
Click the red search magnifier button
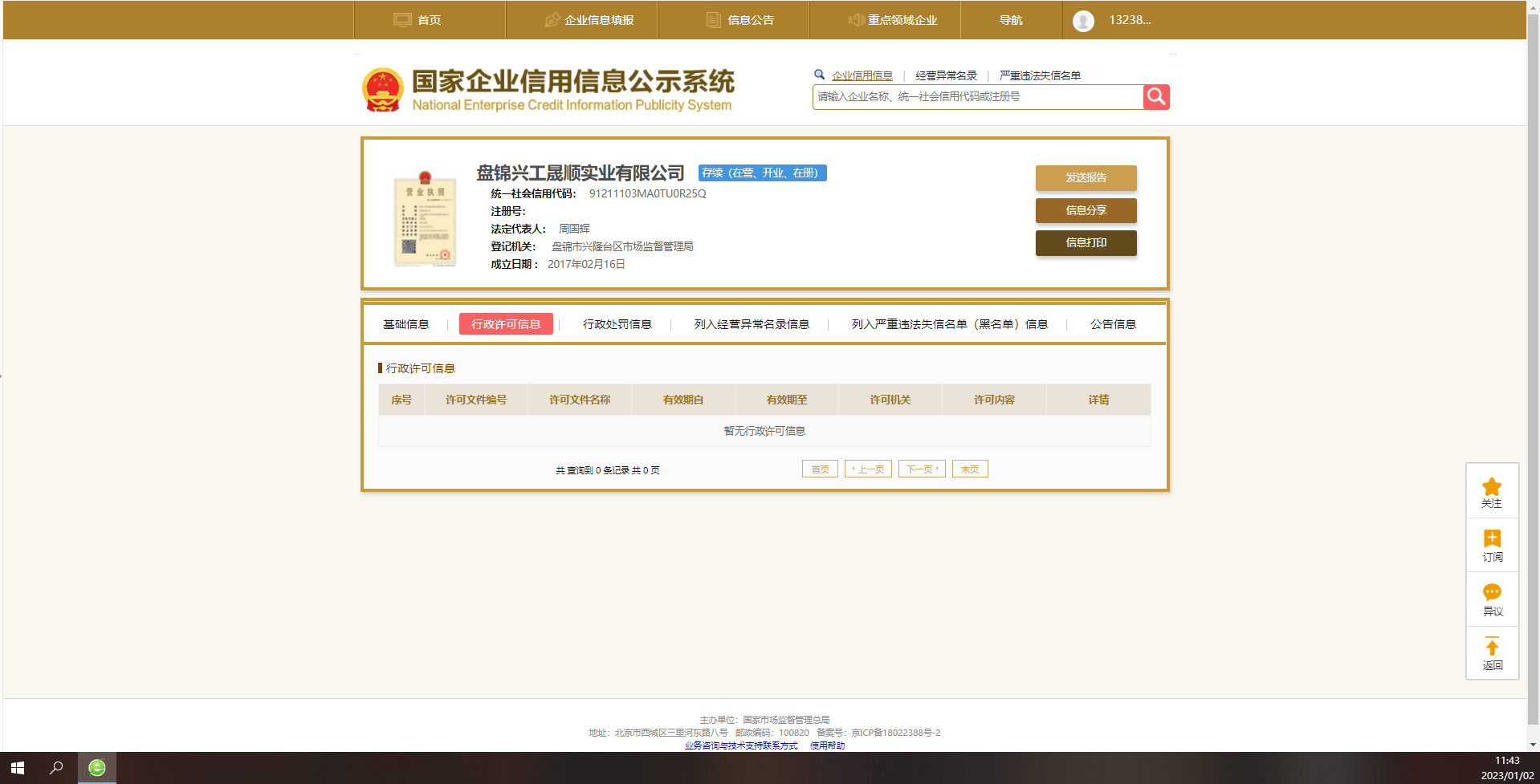click(x=1156, y=97)
